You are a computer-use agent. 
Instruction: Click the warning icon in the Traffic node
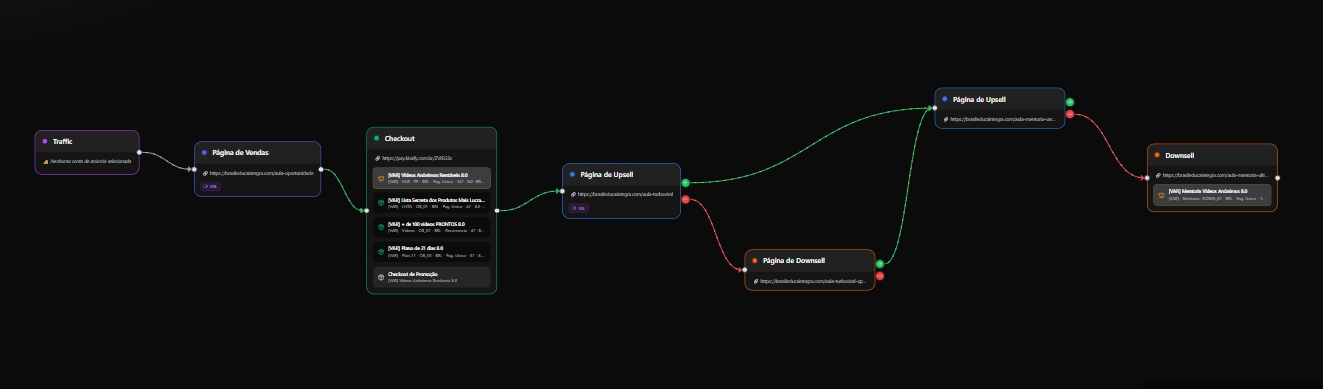45,161
